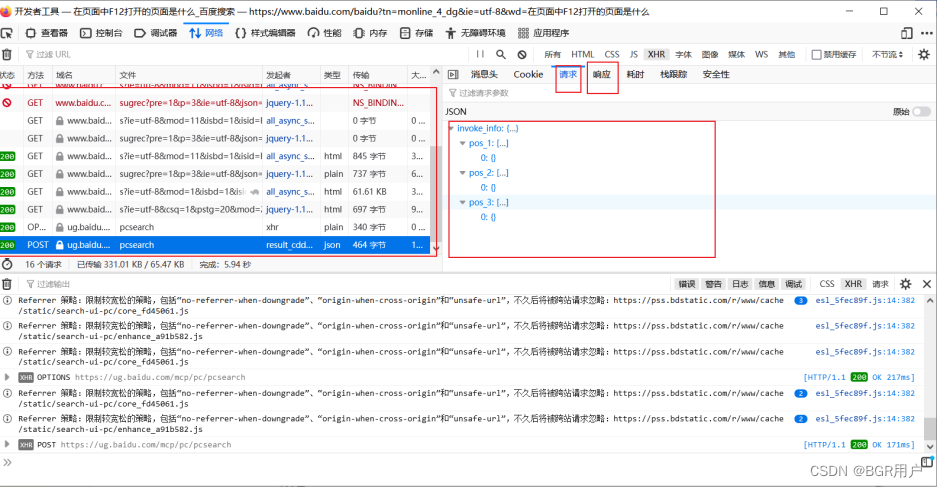The height and width of the screenshot is (487, 937).
Task: Open the 存储 storage panel
Action: 417,33
